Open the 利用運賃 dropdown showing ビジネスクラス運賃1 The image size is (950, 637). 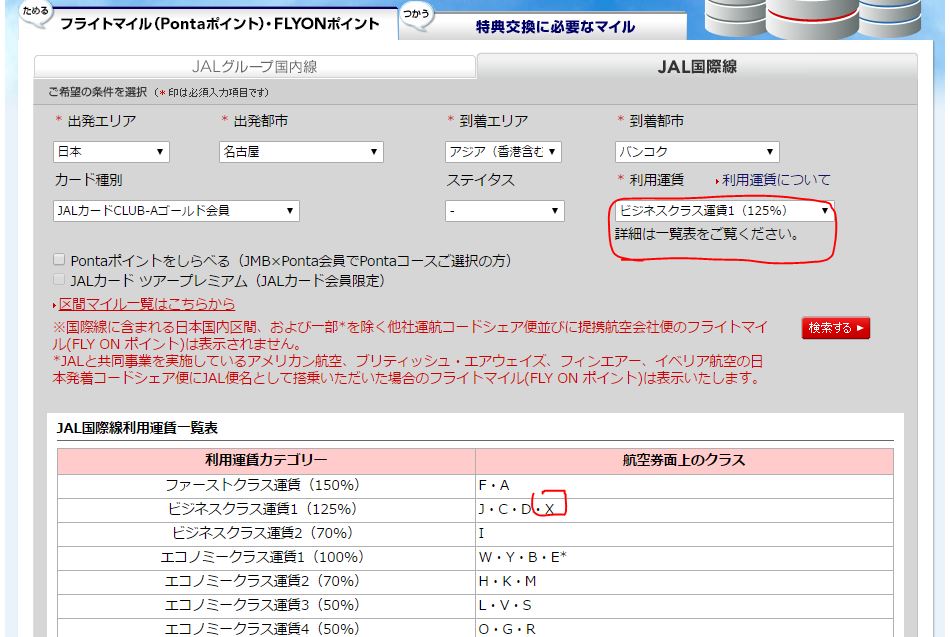(724, 210)
